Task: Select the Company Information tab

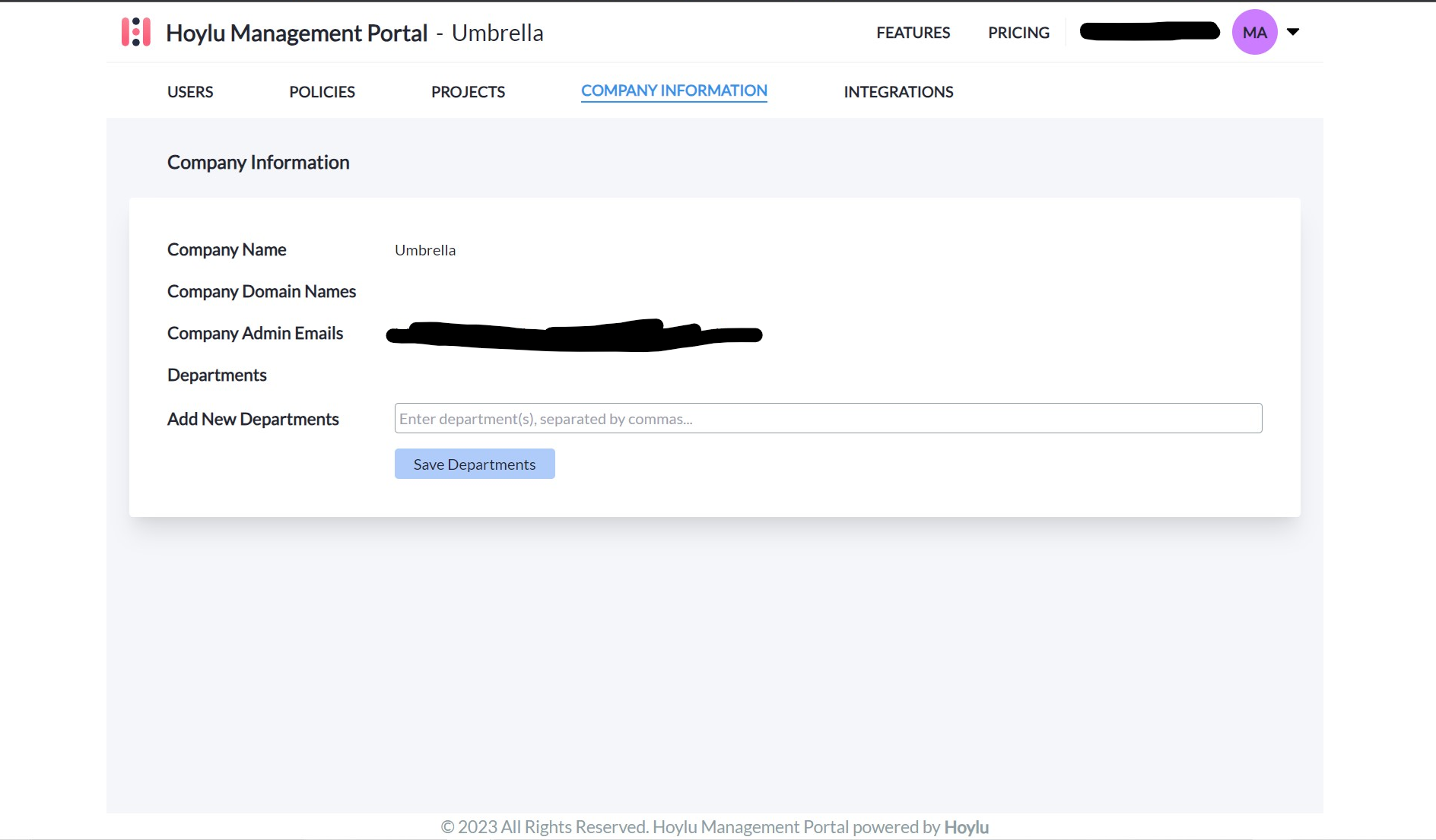Action: point(674,91)
